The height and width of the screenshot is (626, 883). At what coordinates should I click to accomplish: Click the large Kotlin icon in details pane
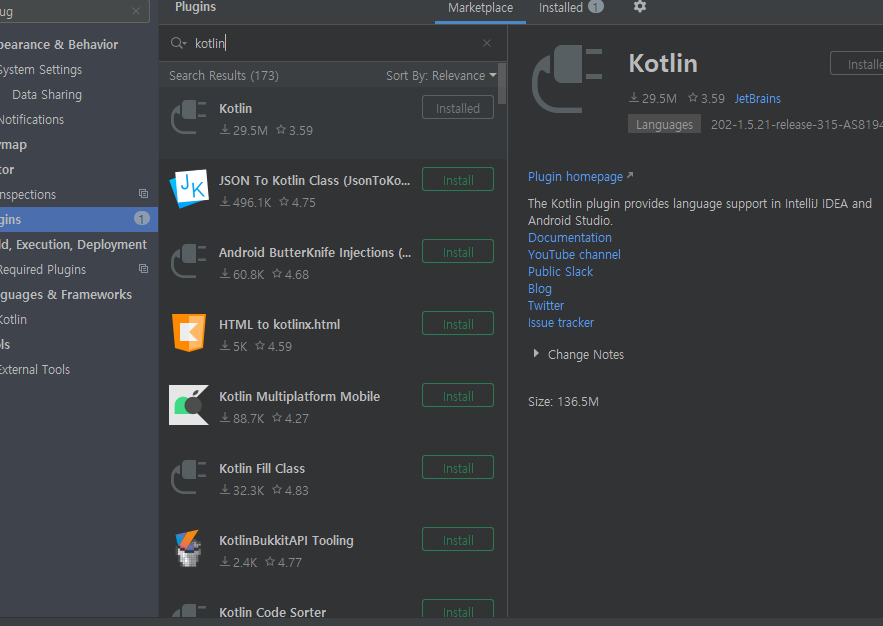(x=568, y=79)
